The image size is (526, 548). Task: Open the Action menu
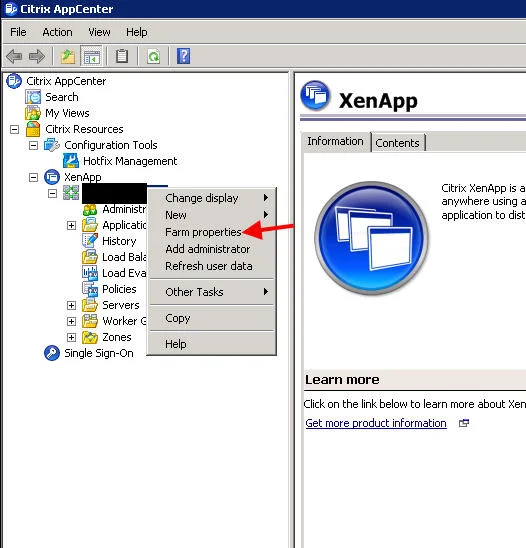pos(57,32)
